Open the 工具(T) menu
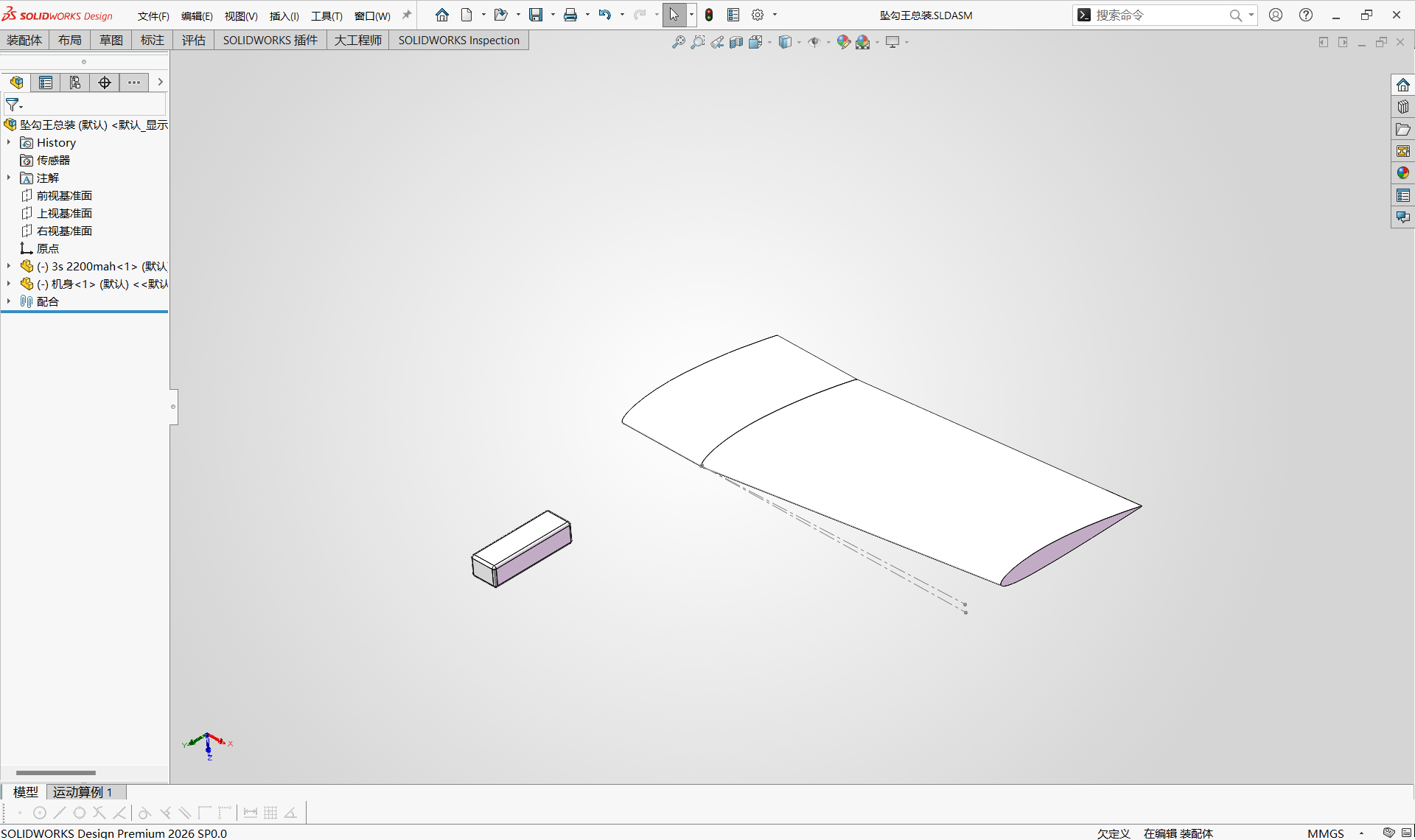 326,15
